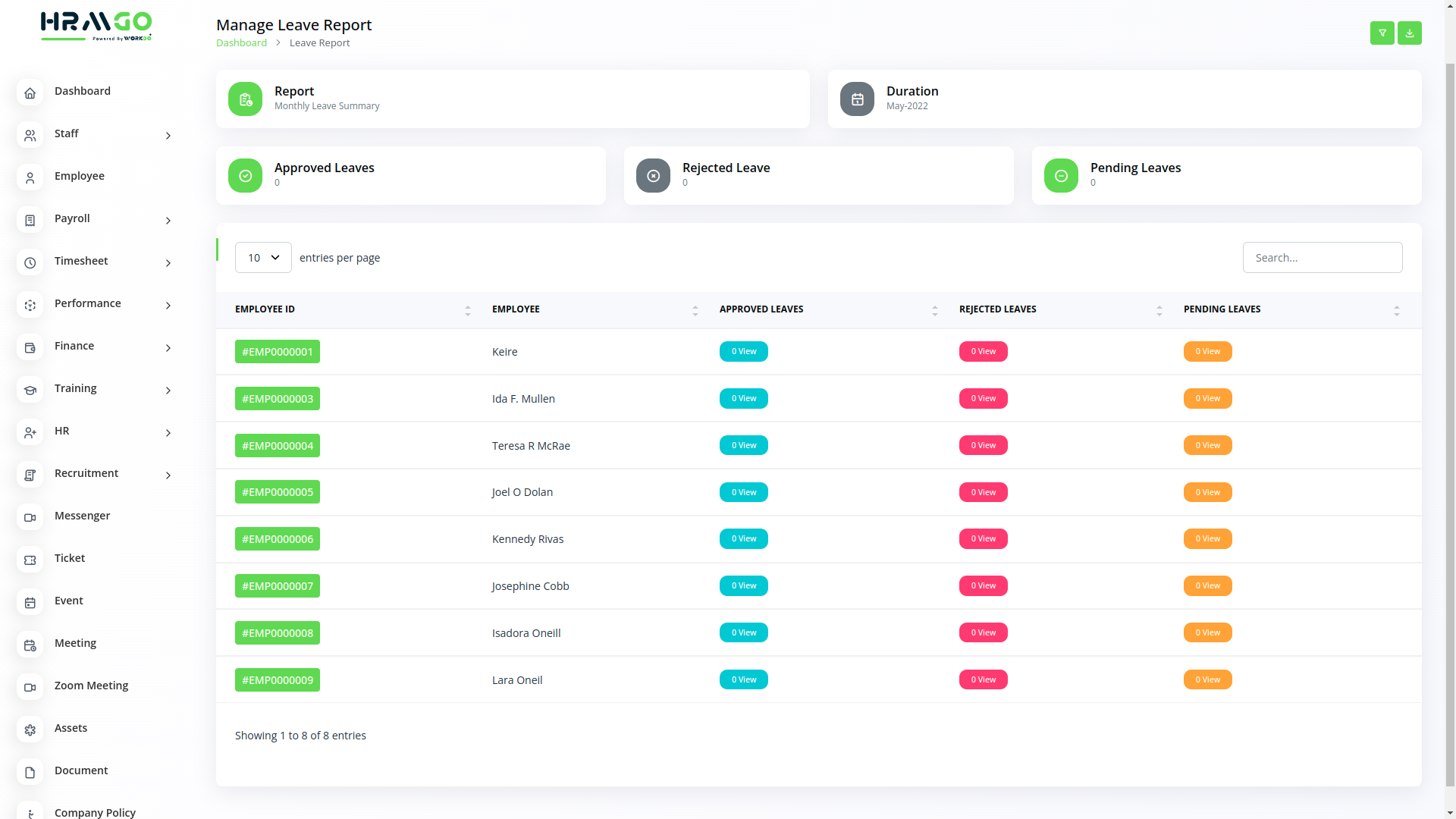Expand the Recruitment menu chevron

[x=168, y=475]
